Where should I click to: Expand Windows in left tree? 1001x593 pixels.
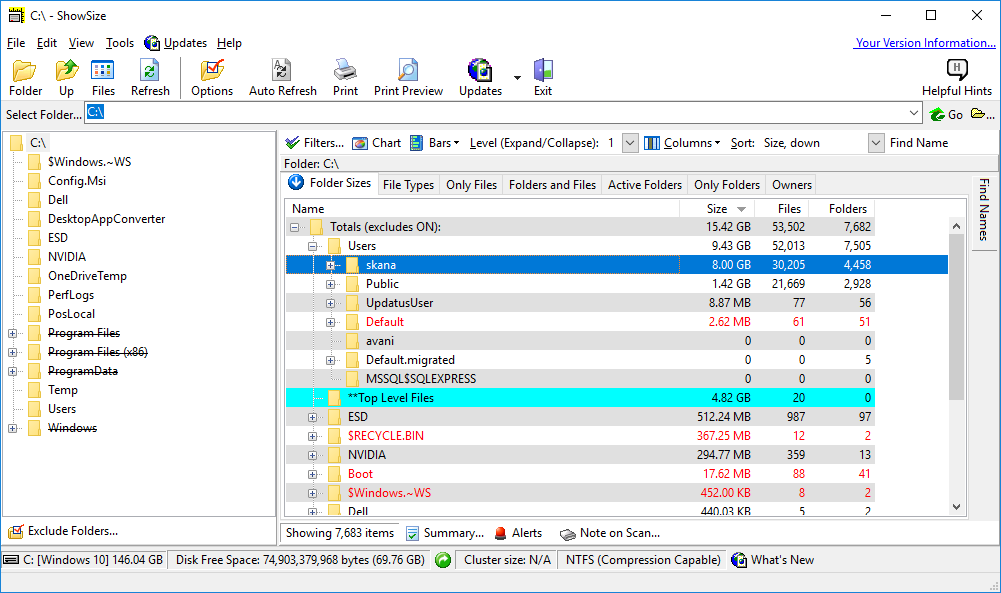[x=12, y=428]
